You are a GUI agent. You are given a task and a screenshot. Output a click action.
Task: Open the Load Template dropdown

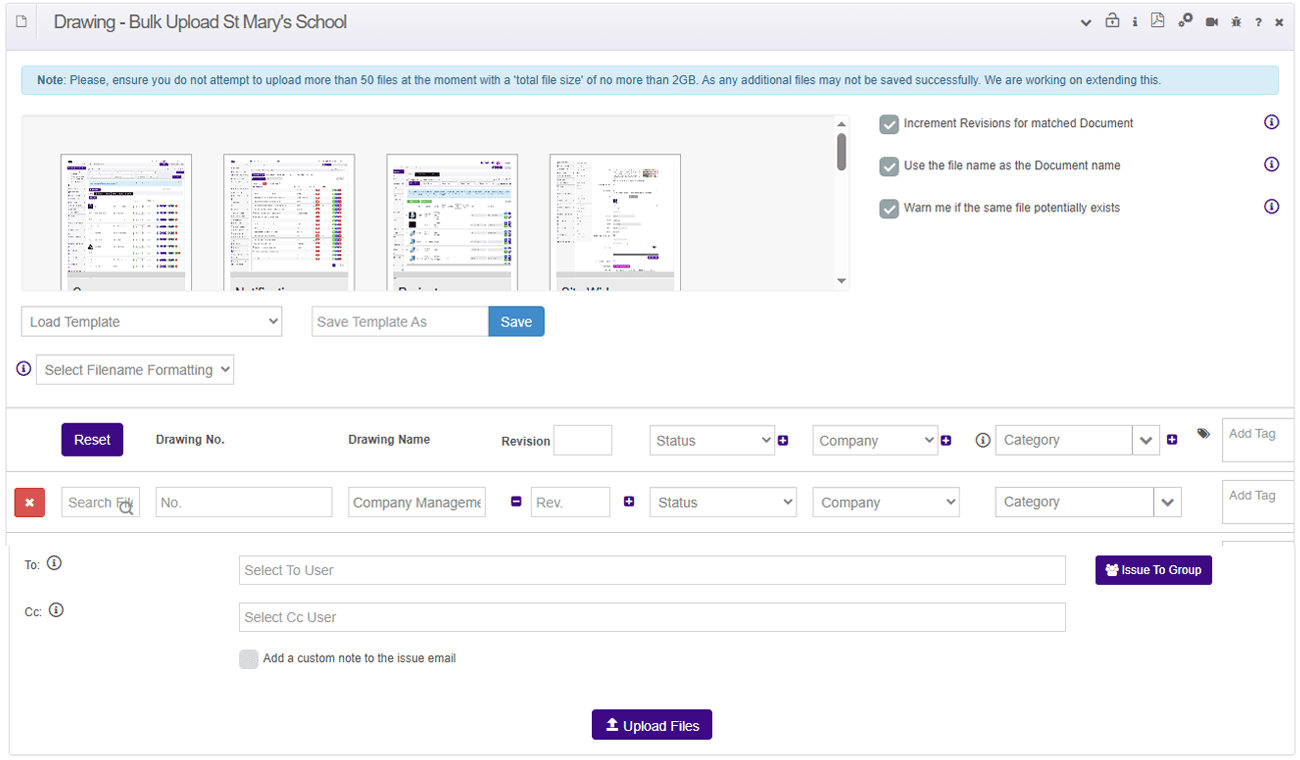pyautogui.click(x=152, y=322)
